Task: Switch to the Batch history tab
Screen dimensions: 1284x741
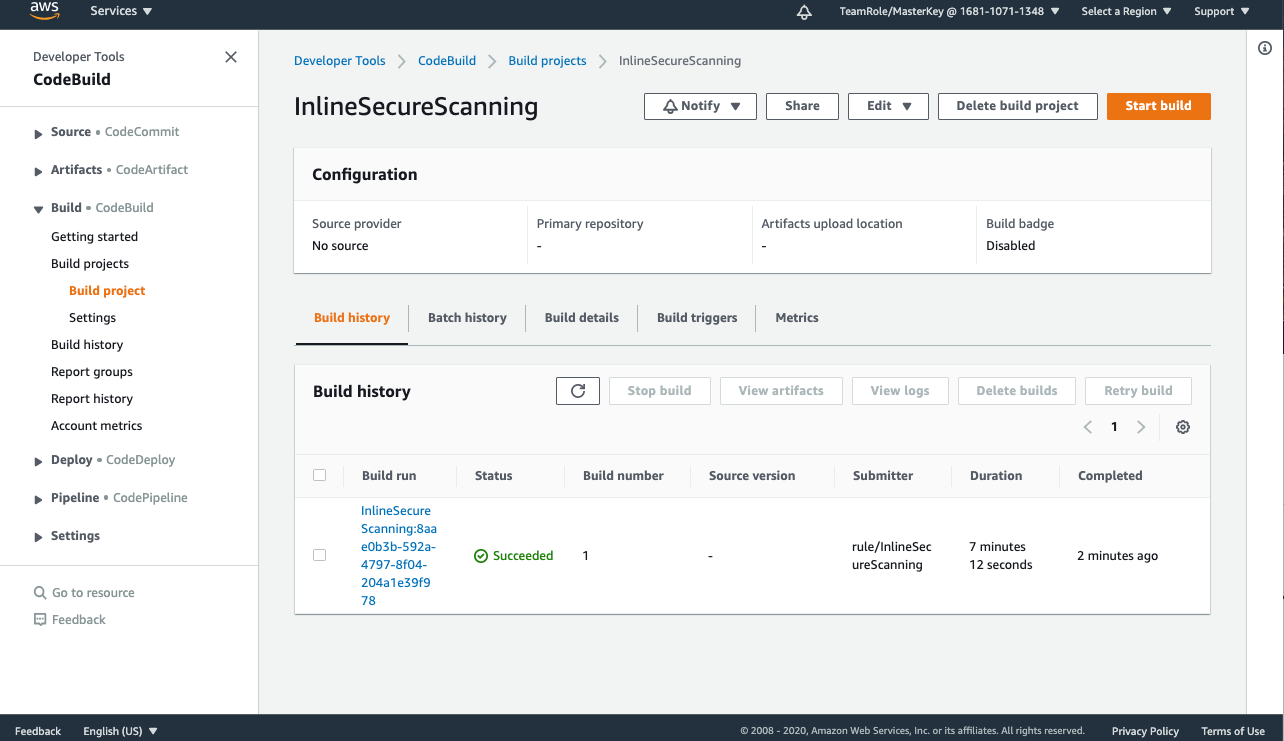Action: tap(467, 318)
